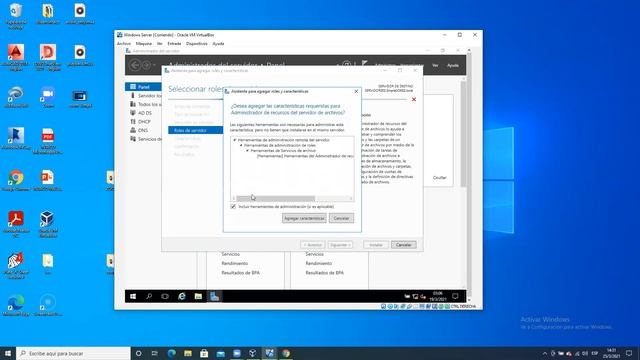Image resolution: width=640 pixels, height=360 pixels.
Task: Open Google Chrome from host taskbar
Action: [x=286, y=353]
